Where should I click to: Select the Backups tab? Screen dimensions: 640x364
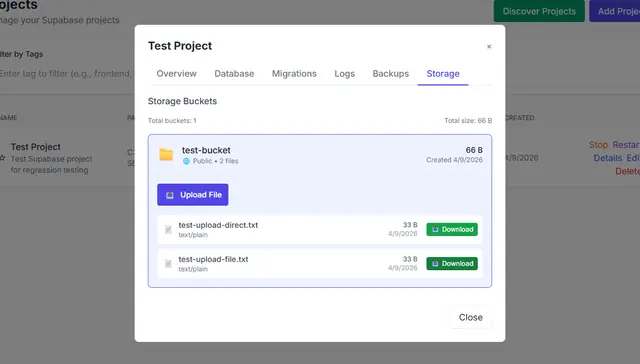391,74
